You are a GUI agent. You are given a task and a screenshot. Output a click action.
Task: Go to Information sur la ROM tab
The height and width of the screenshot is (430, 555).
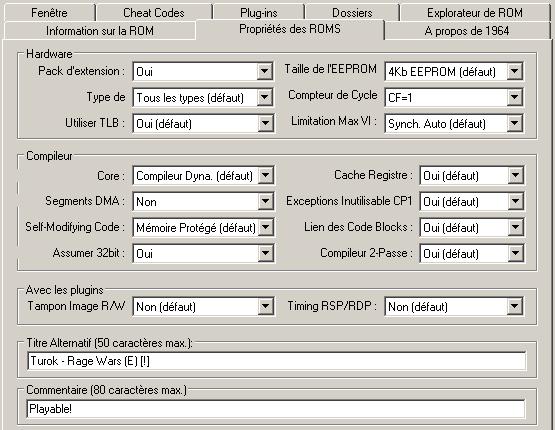(x=100, y=30)
